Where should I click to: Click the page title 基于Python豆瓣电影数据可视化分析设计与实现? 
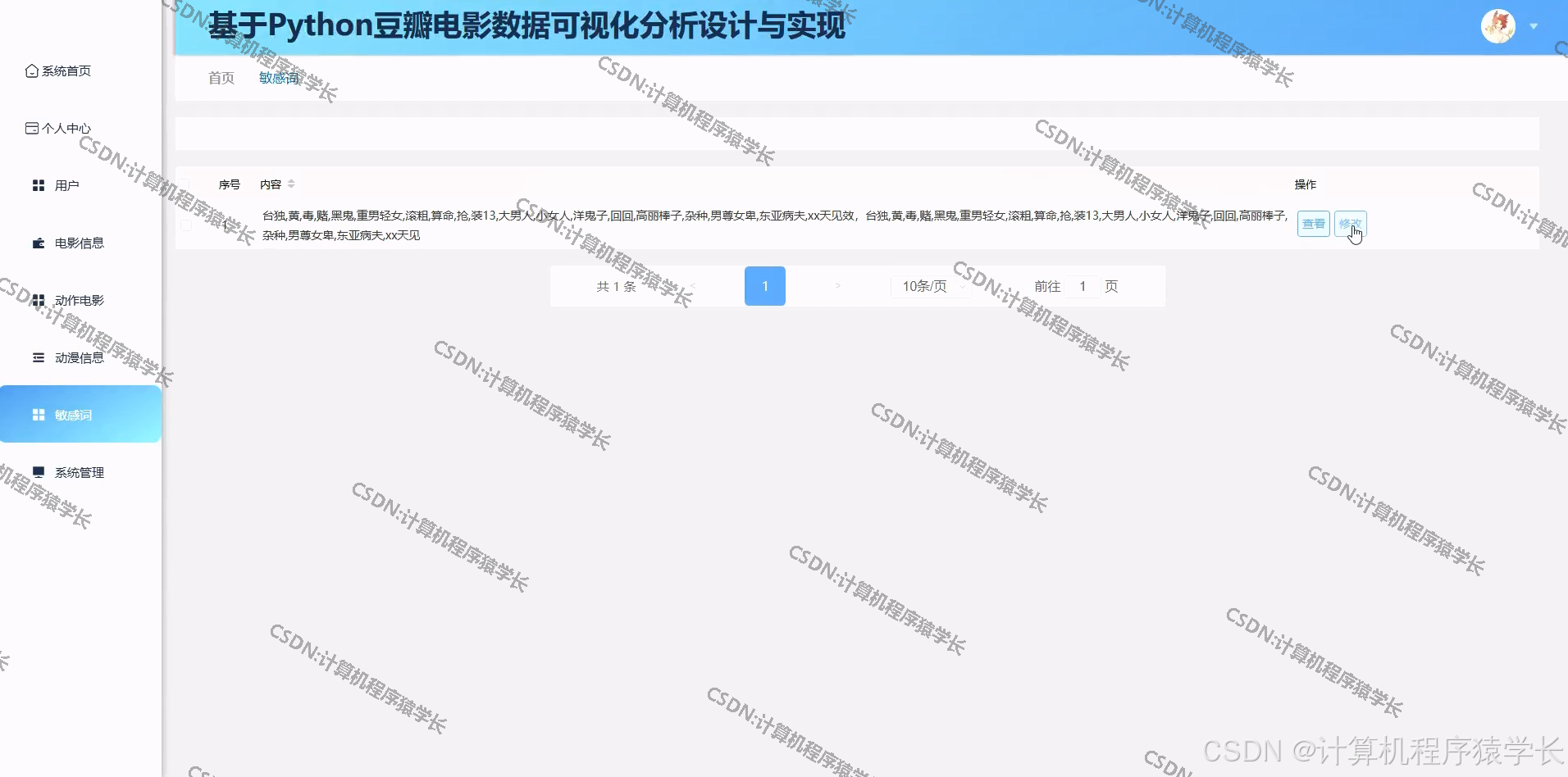(526, 25)
